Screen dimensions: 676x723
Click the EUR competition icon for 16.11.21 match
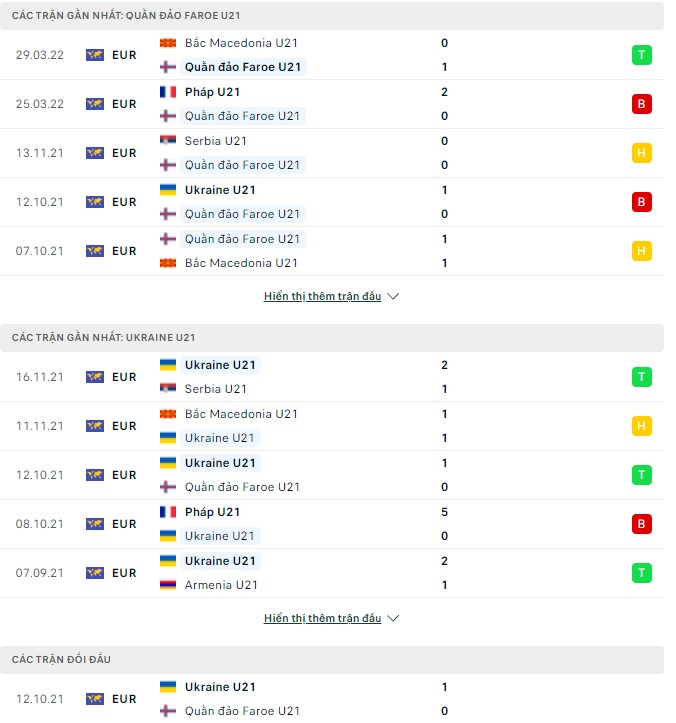click(95, 377)
